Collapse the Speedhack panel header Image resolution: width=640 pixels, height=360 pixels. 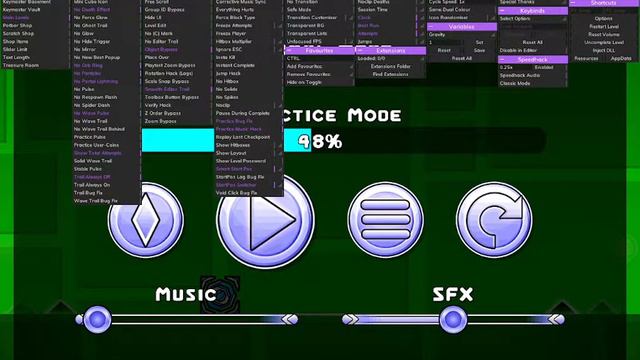pos(533,59)
